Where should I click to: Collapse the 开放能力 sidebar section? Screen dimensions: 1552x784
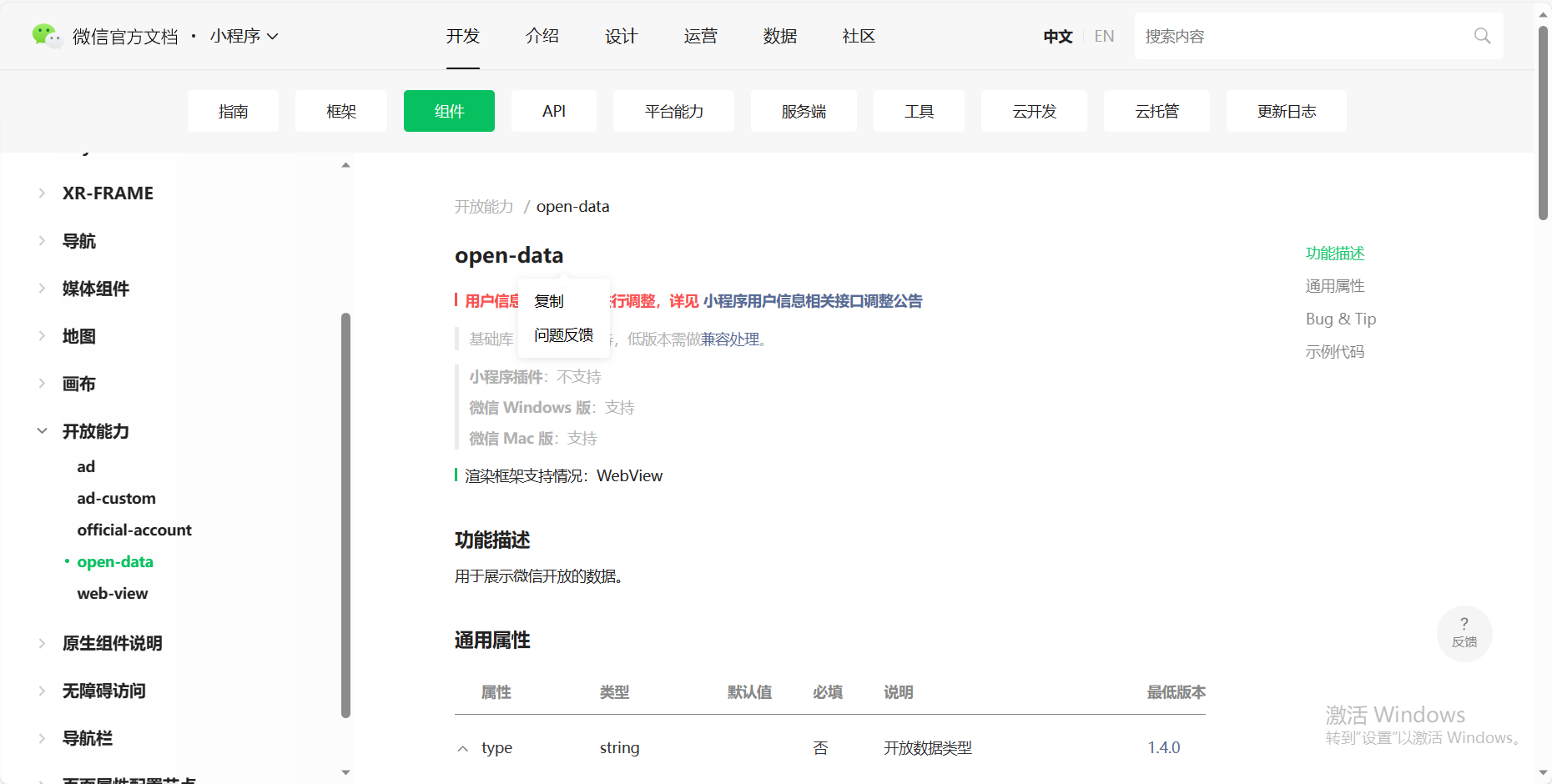(x=42, y=431)
